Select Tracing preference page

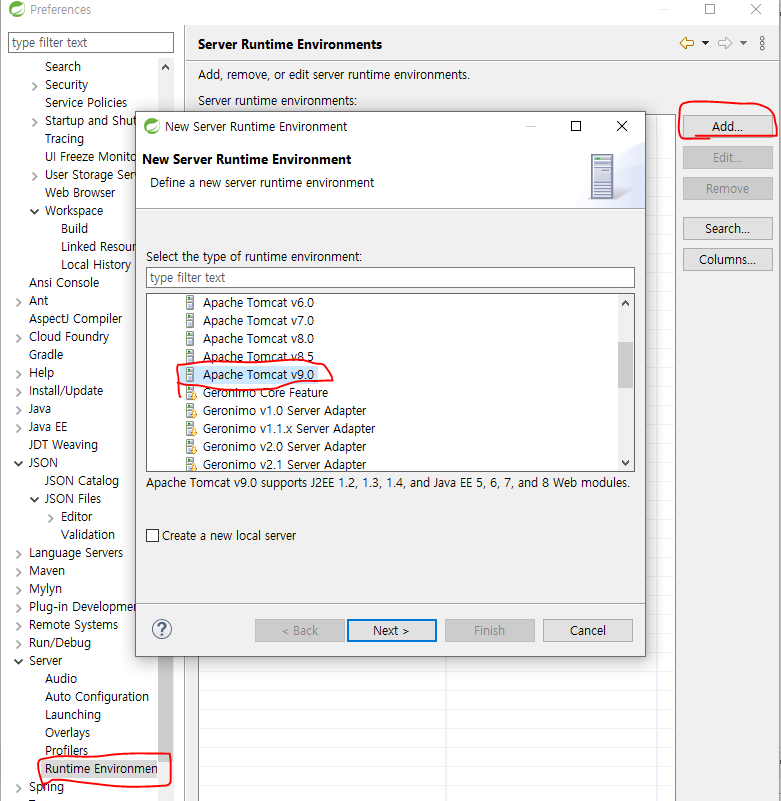pos(64,139)
